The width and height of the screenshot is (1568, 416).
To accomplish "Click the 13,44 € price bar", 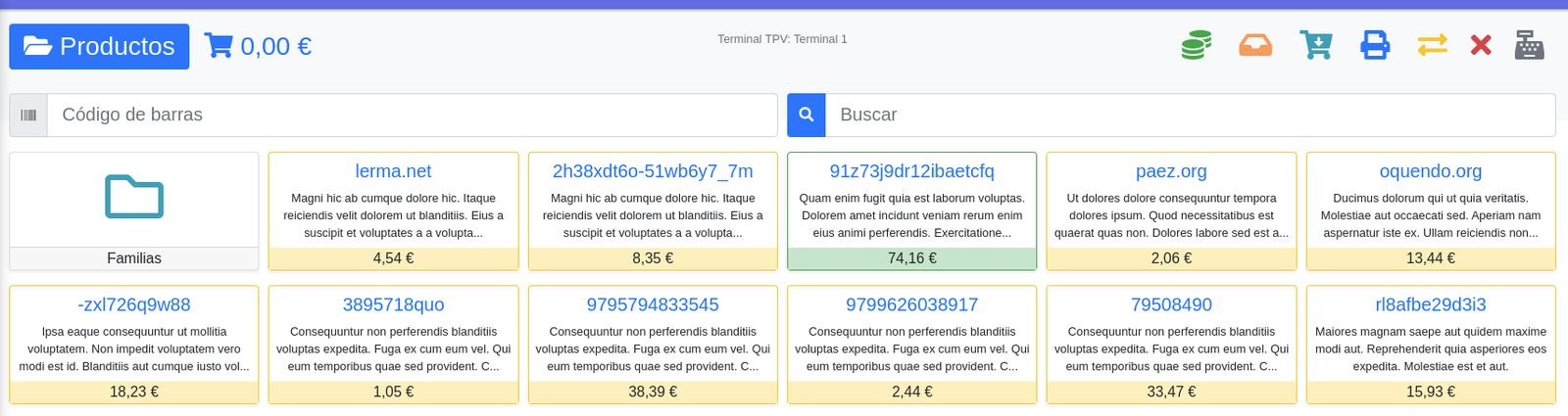I will 1431,258.
